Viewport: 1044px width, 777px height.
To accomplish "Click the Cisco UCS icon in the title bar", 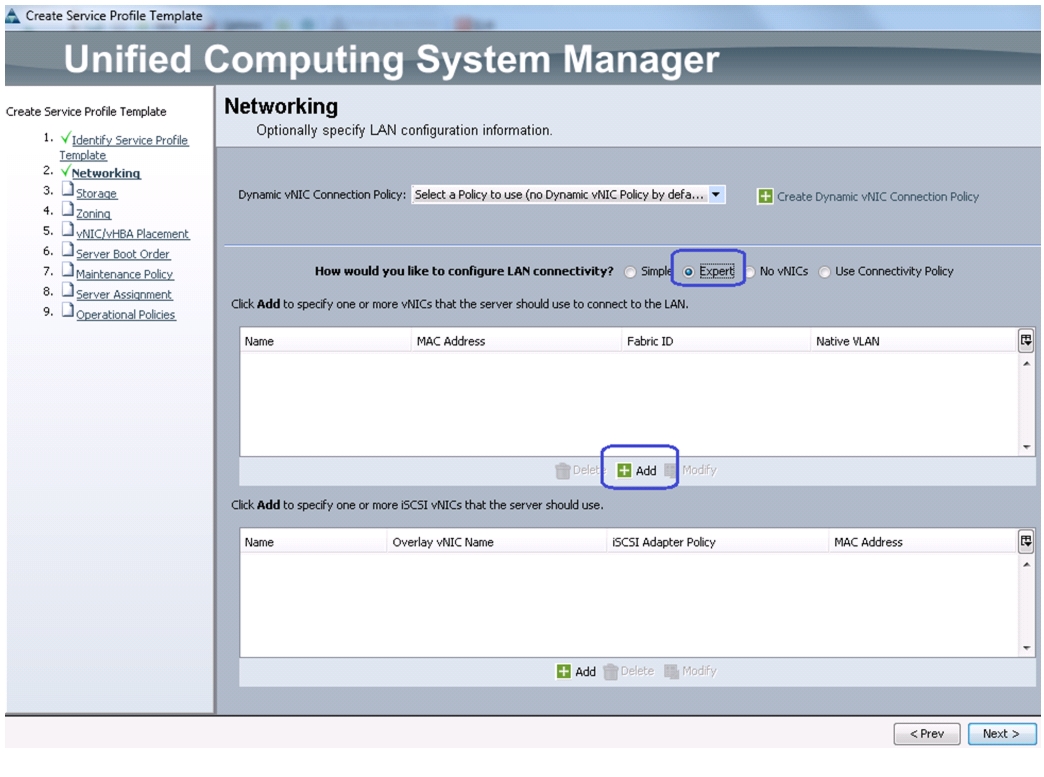I will 13,15.
